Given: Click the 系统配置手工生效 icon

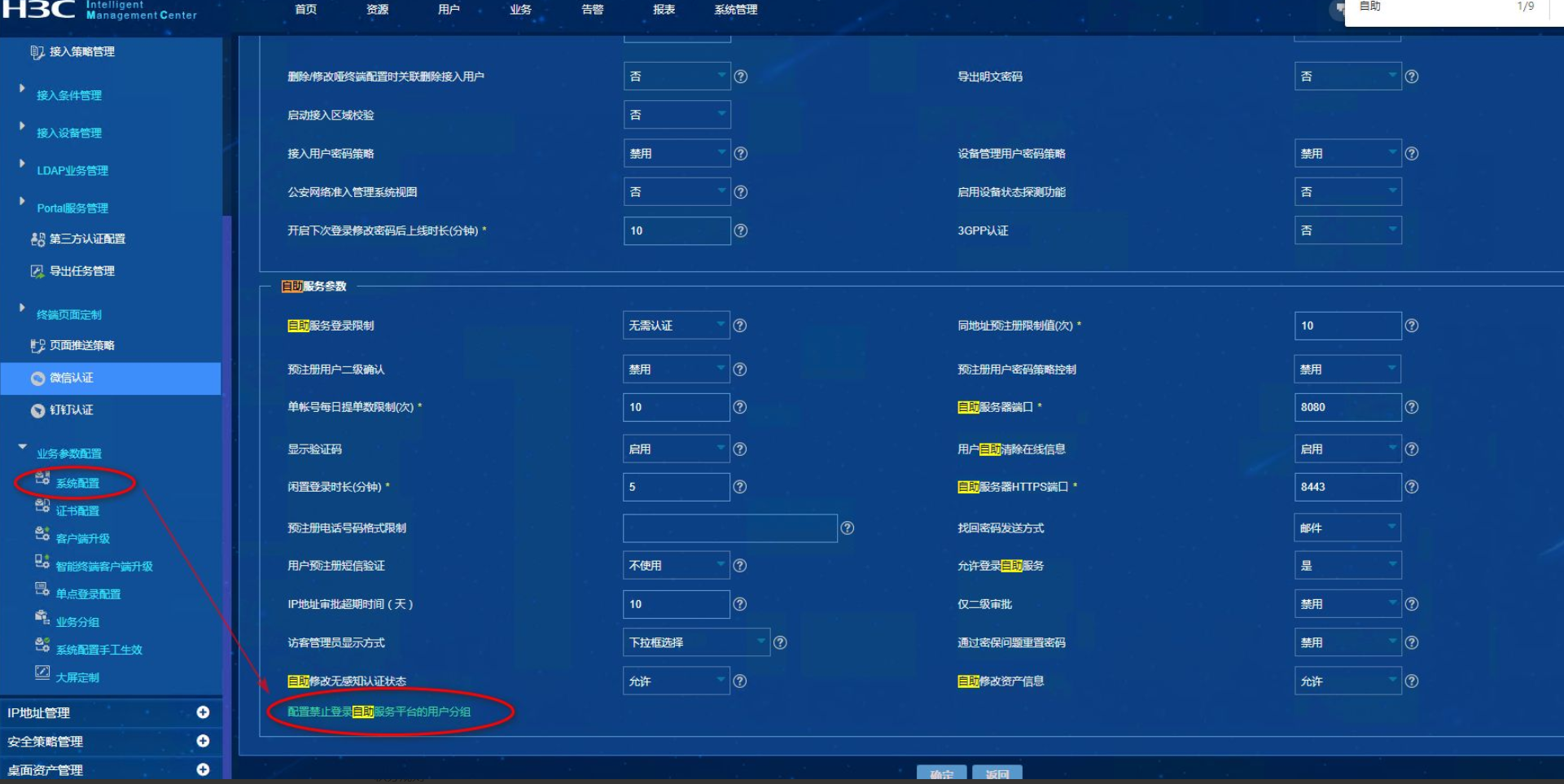Looking at the screenshot, I should click(42, 646).
